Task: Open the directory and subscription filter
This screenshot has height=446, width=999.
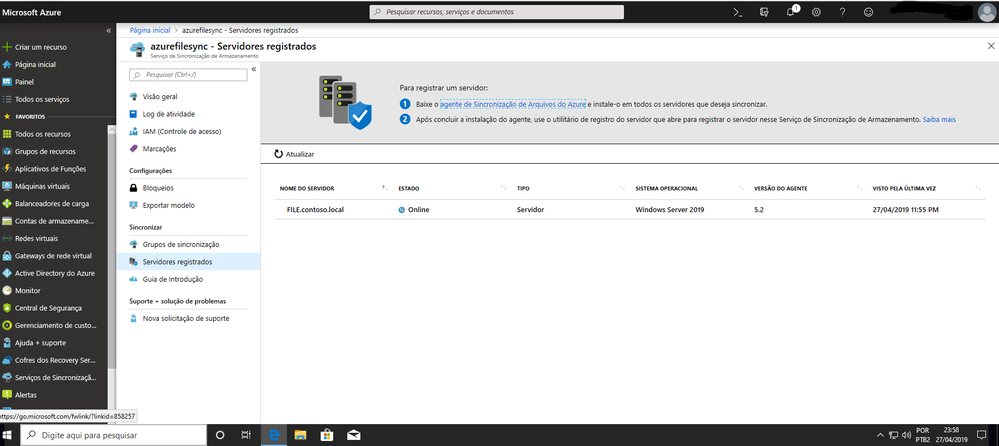Action: pyautogui.click(x=765, y=12)
